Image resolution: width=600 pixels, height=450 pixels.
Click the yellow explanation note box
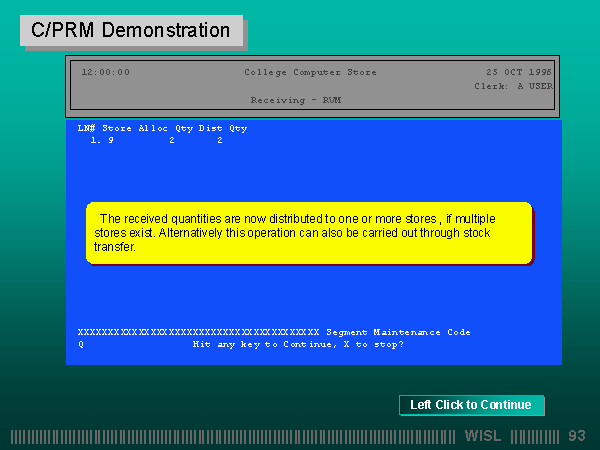click(308, 233)
